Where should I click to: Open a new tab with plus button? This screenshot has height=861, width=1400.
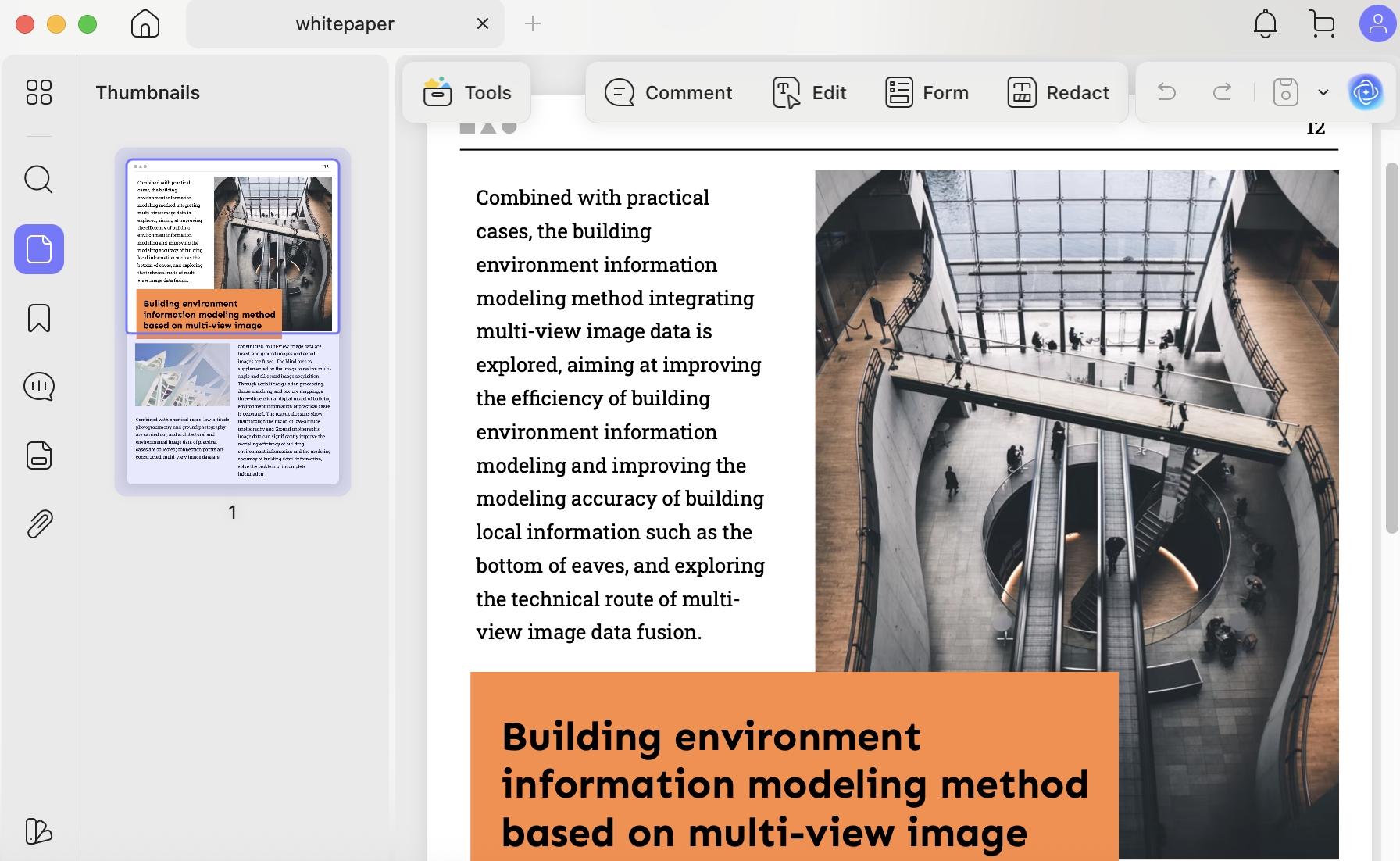[x=533, y=23]
